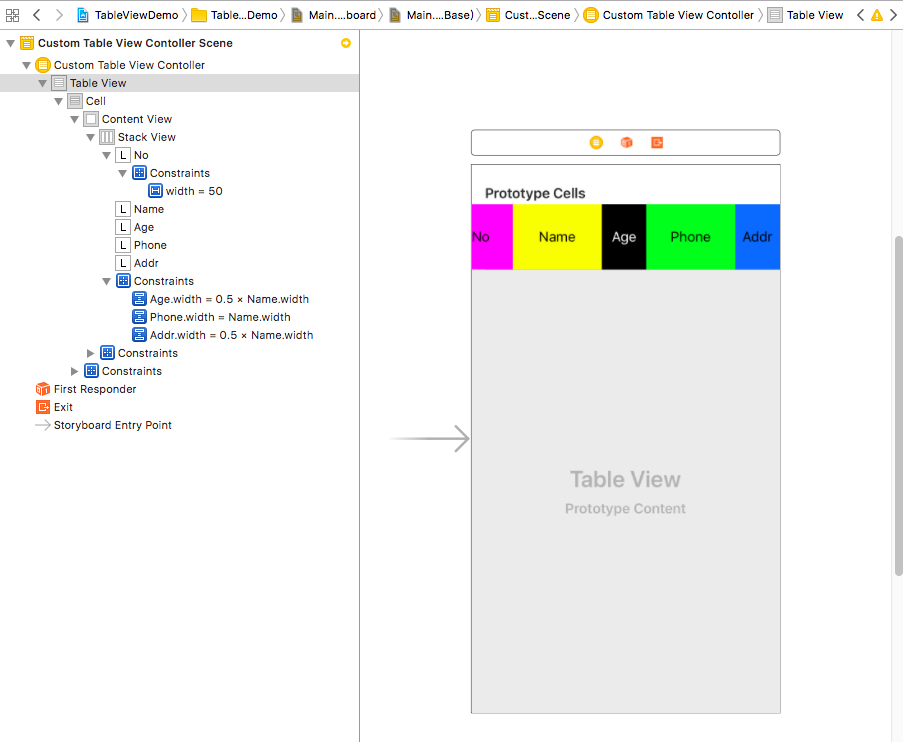
Task: Click the Exit icon in scene dock
Action: point(657,143)
